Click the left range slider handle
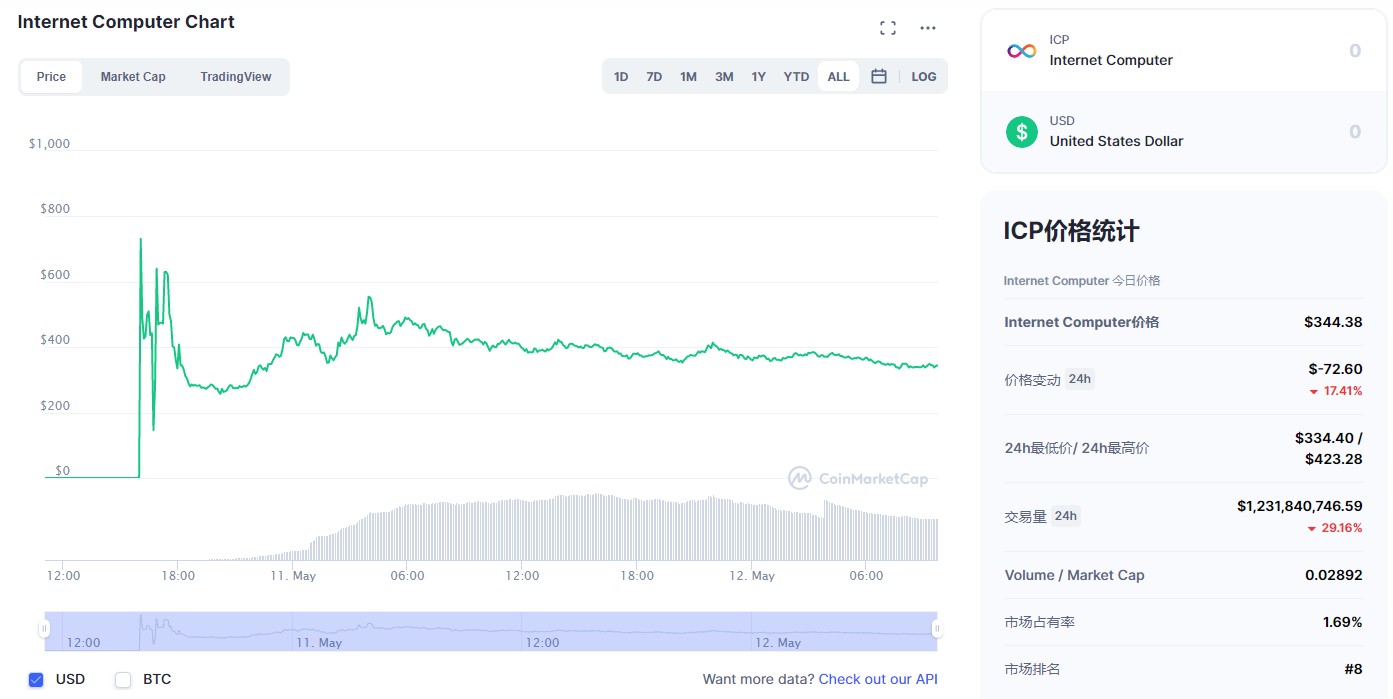1393x699 pixels. click(x=44, y=629)
